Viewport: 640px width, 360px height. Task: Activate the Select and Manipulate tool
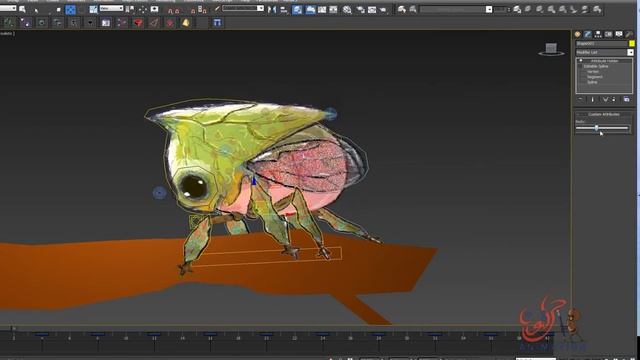(x=143, y=9)
